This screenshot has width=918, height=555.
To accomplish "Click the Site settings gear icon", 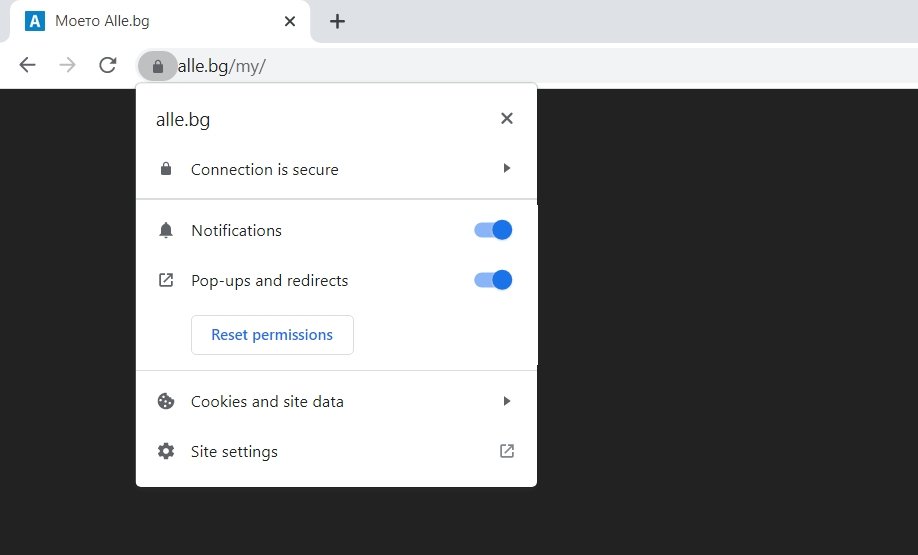I will pos(166,451).
